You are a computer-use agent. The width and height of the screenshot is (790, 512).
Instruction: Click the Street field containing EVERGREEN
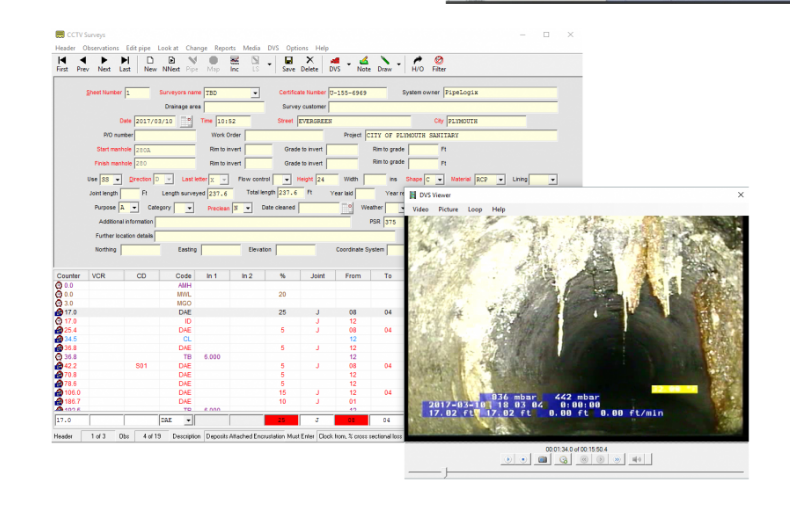click(x=354, y=121)
